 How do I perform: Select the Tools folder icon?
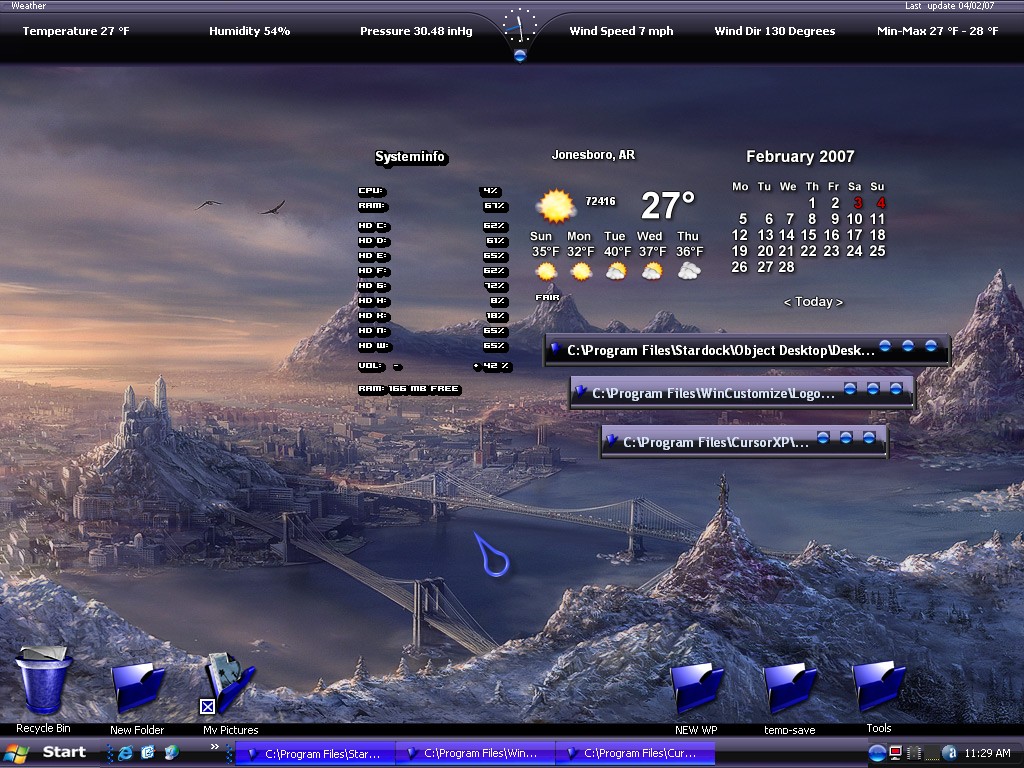pos(878,686)
